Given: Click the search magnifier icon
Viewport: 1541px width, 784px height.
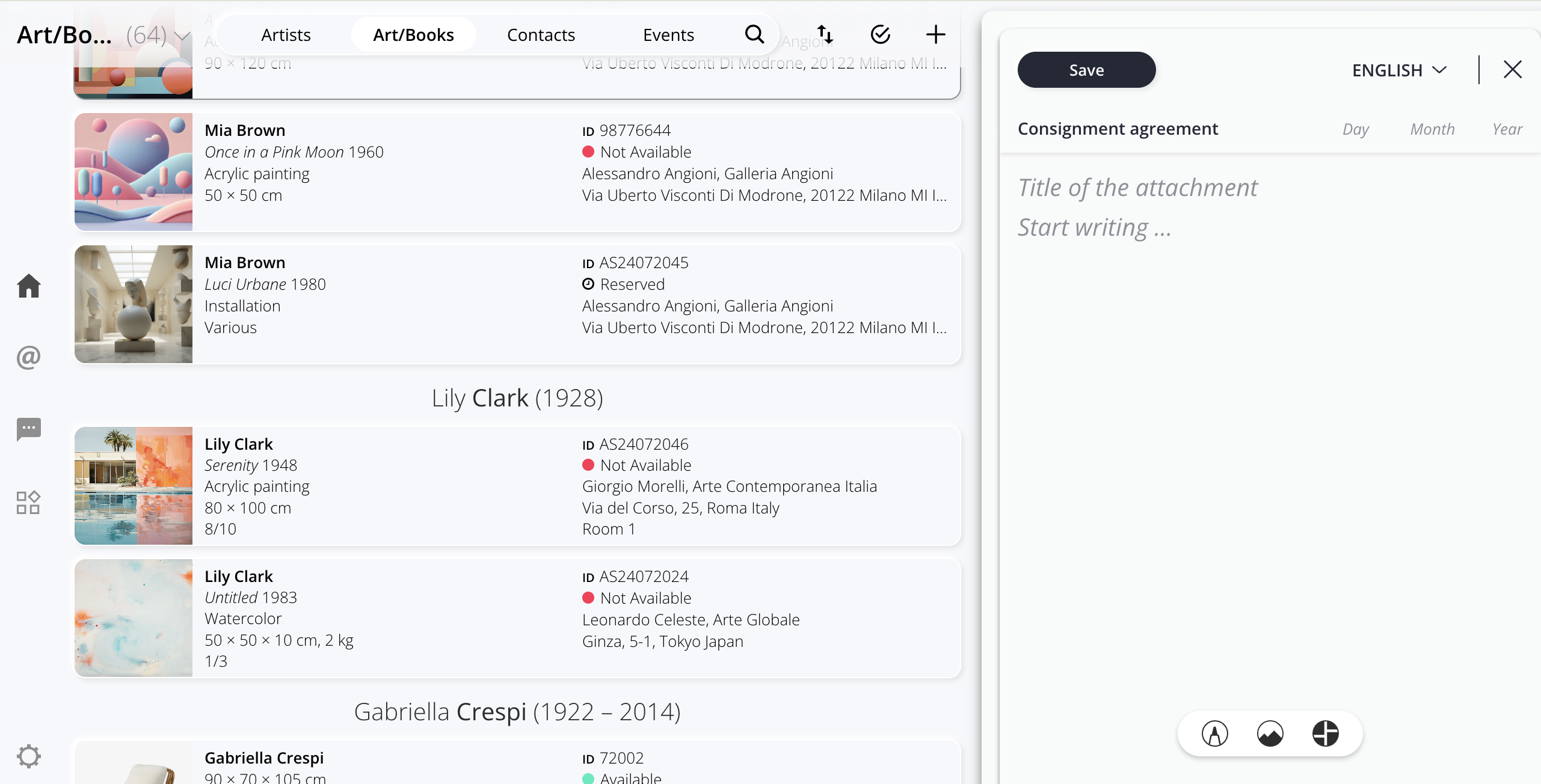Looking at the screenshot, I should tap(754, 34).
